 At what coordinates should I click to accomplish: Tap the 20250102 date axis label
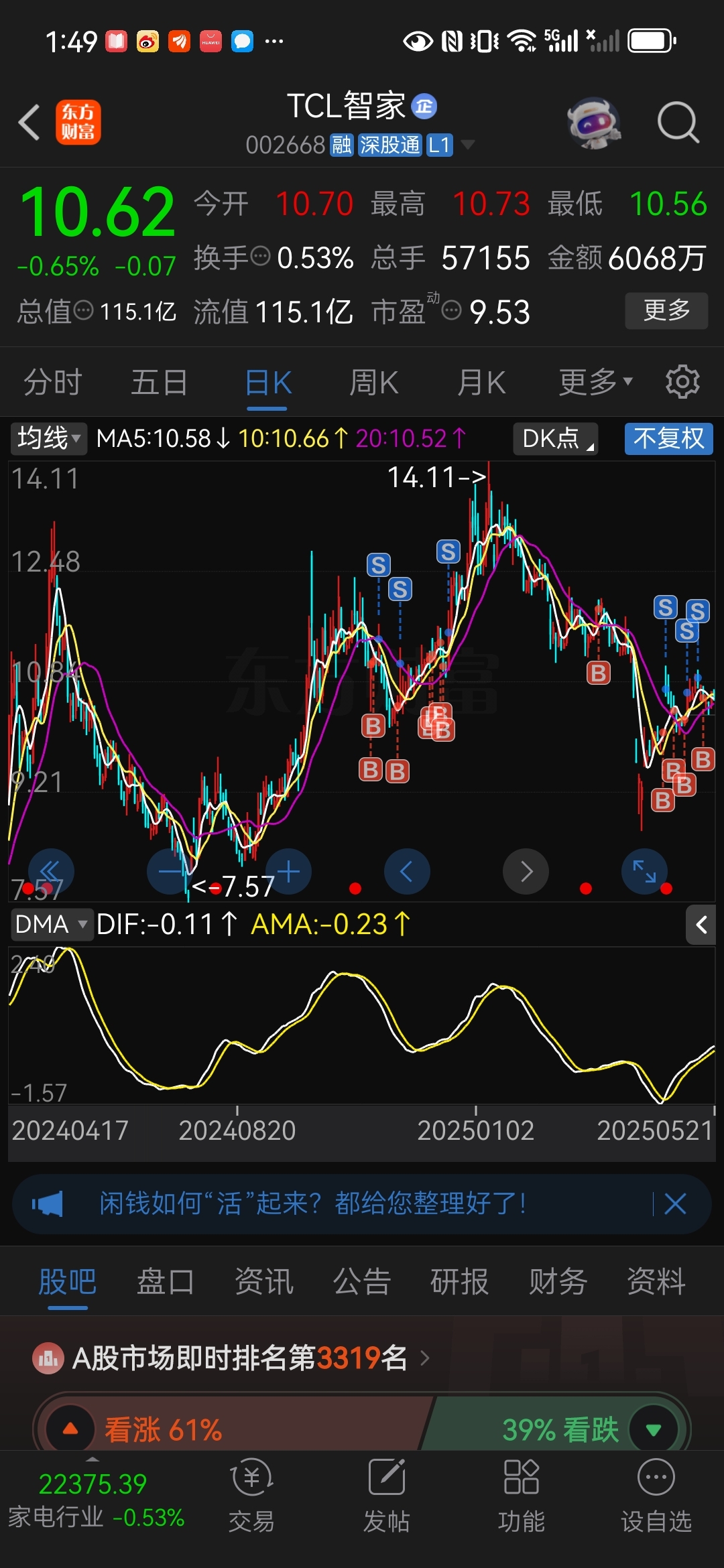475,1130
